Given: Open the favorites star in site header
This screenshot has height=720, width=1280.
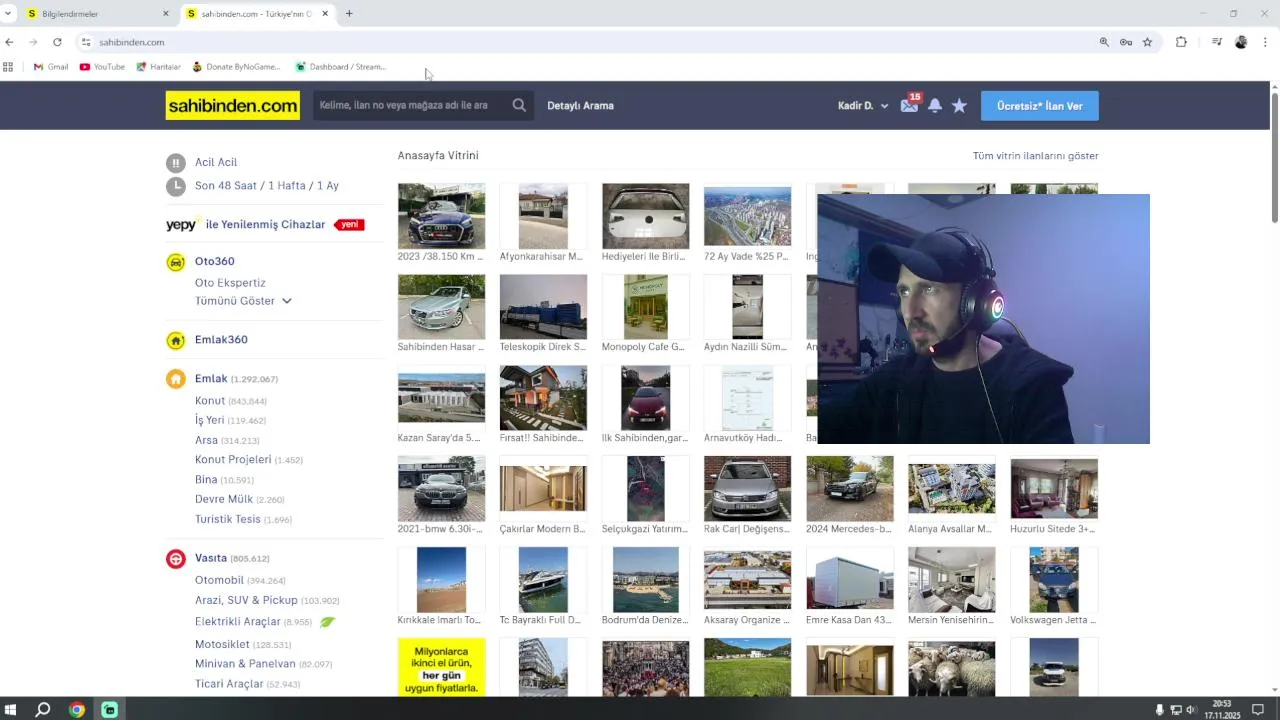Looking at the screenshot, I should 959,105.
